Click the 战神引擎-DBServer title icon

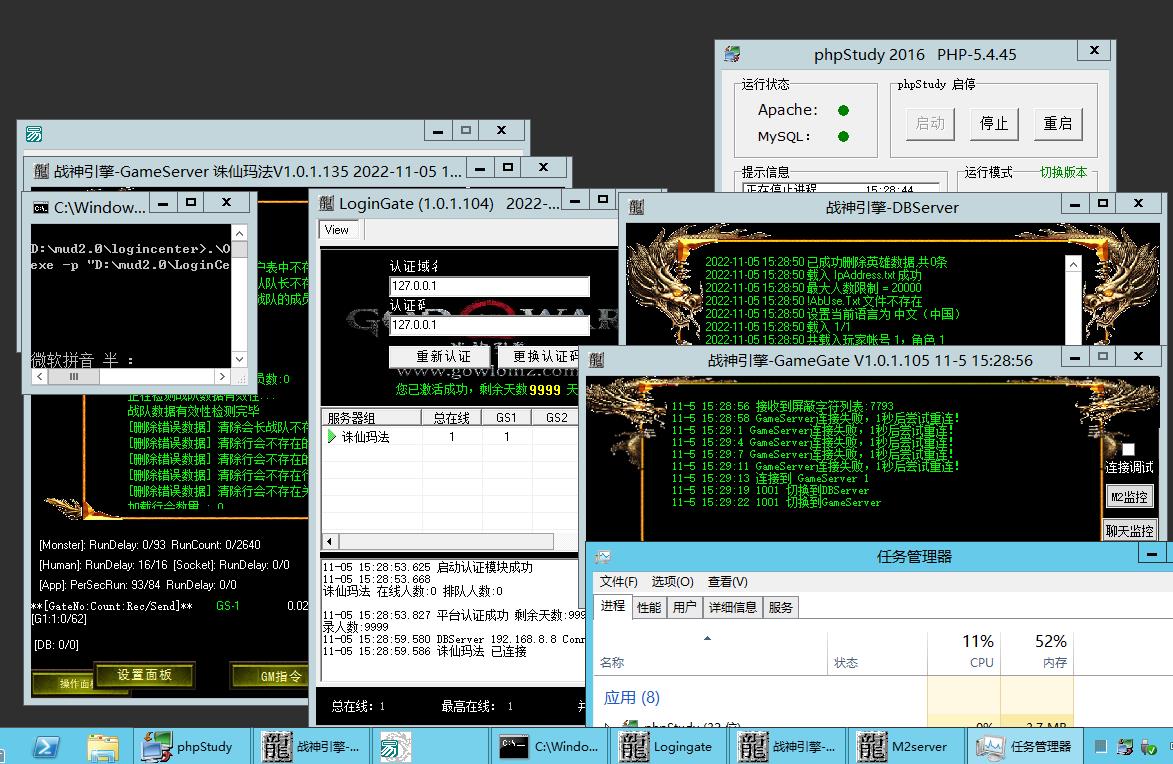[637, 207]
